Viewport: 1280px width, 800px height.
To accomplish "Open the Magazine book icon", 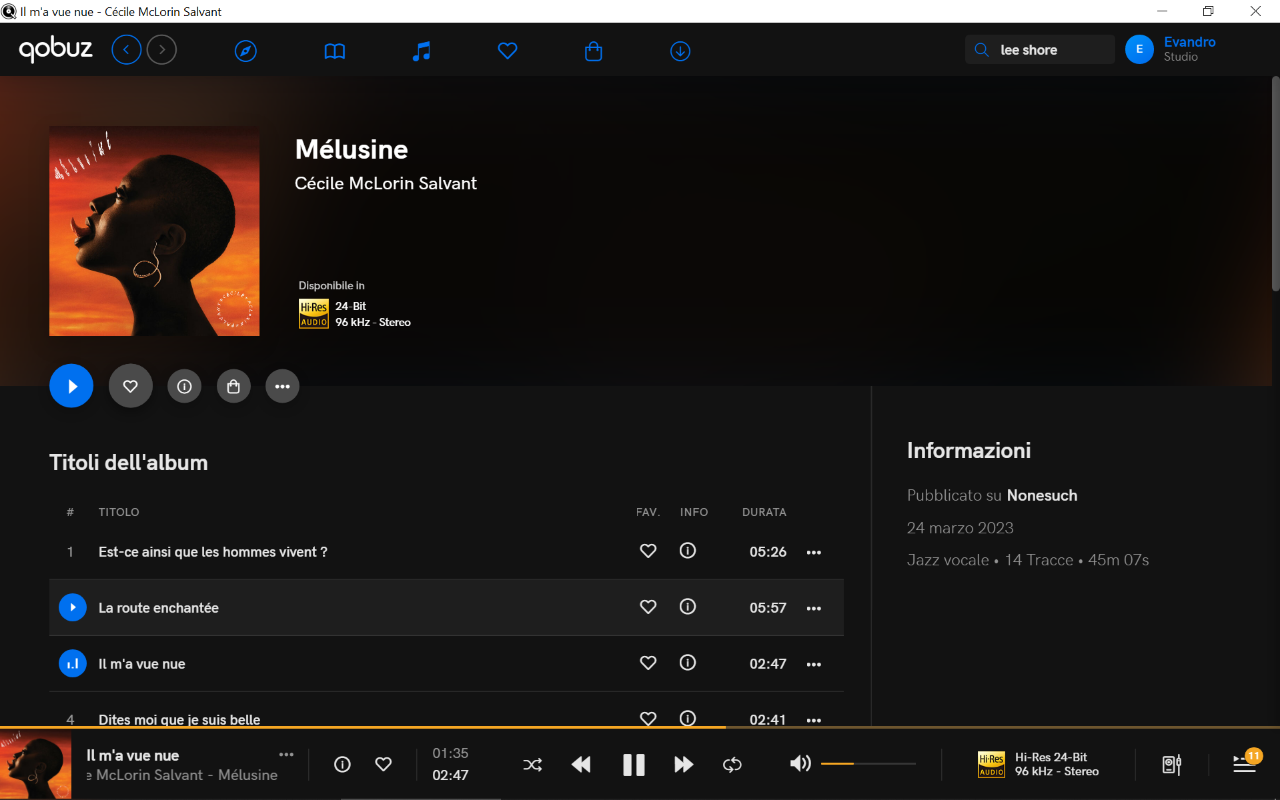I will pyautogui.click(x=335, y=51).
